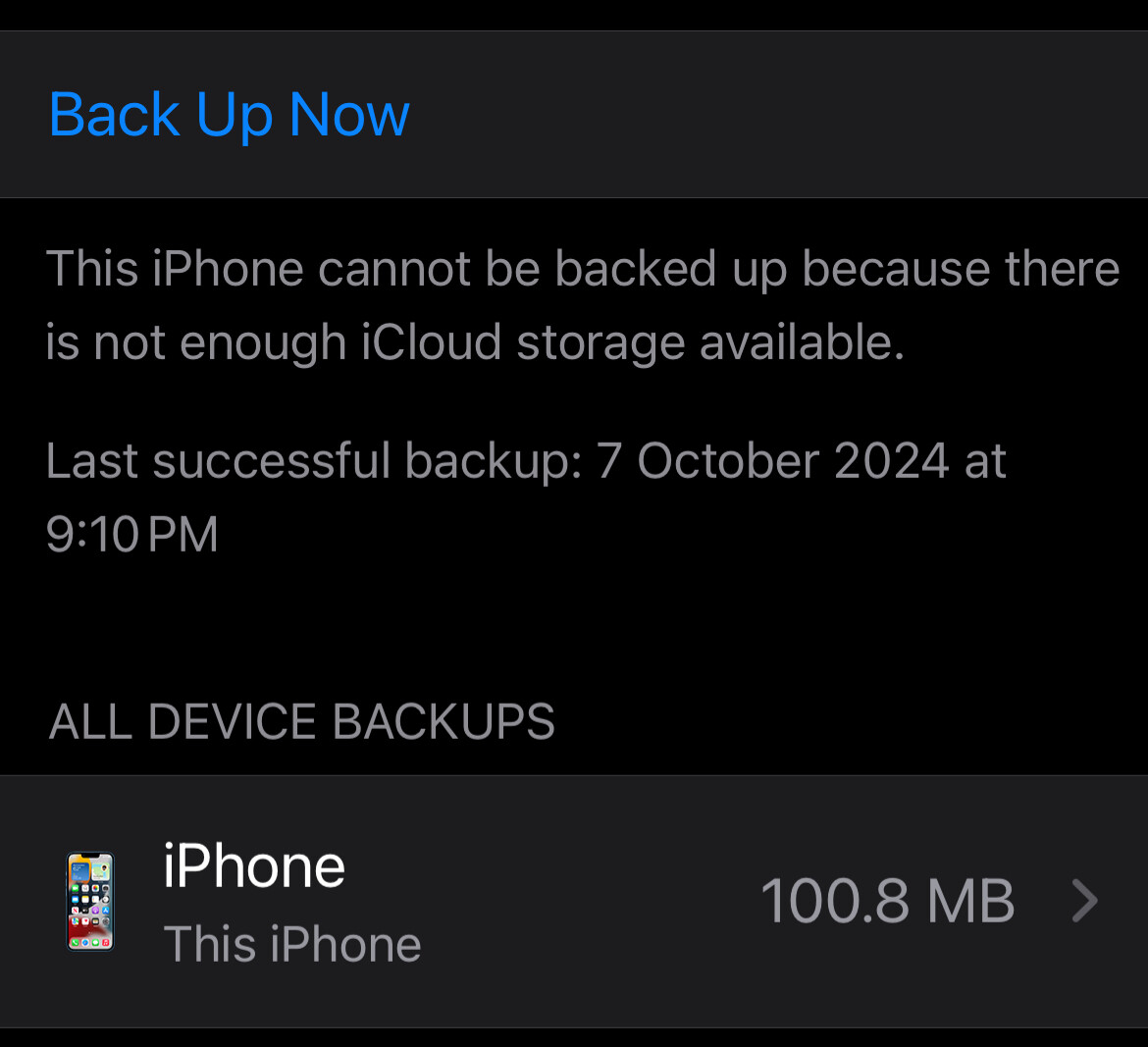The width and height of the screenshot is (1148, 1047).
Task: Click the 'This iPhone' subtitle
Action: (x=292, y=944)
